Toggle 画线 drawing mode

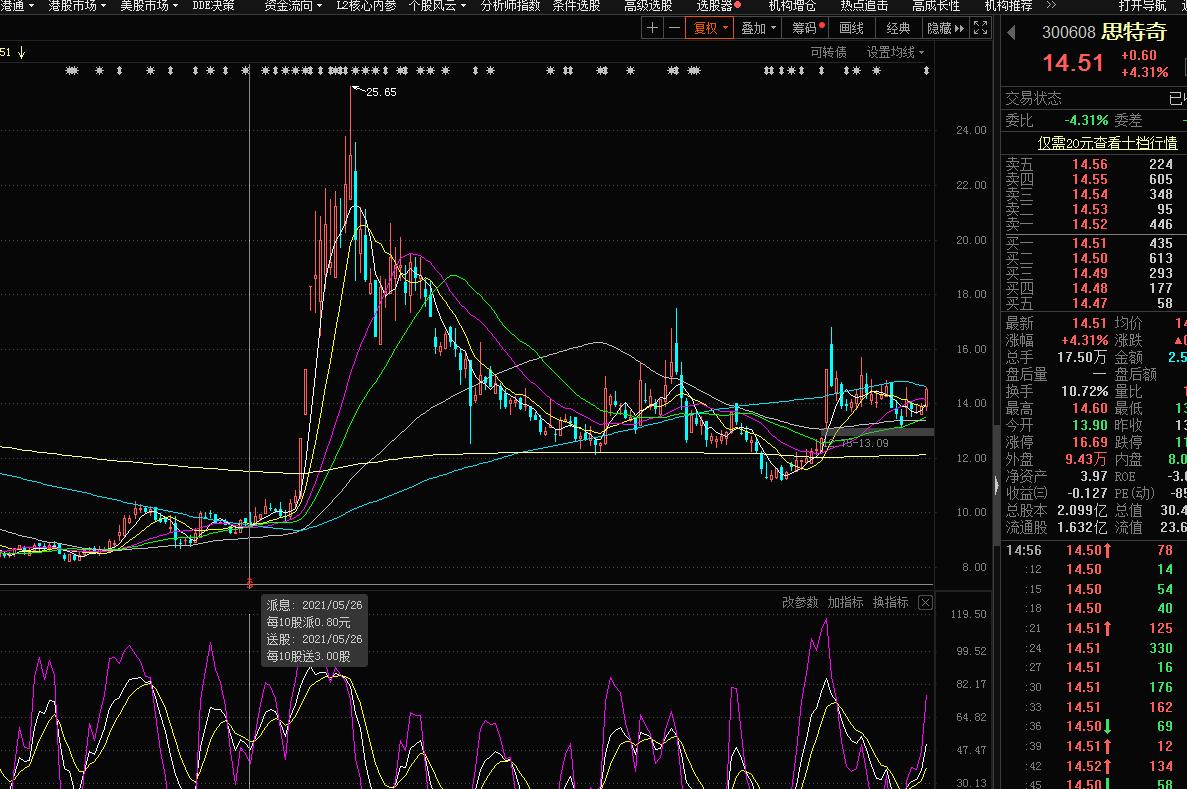pyautogui.click(x=851, y=28)
